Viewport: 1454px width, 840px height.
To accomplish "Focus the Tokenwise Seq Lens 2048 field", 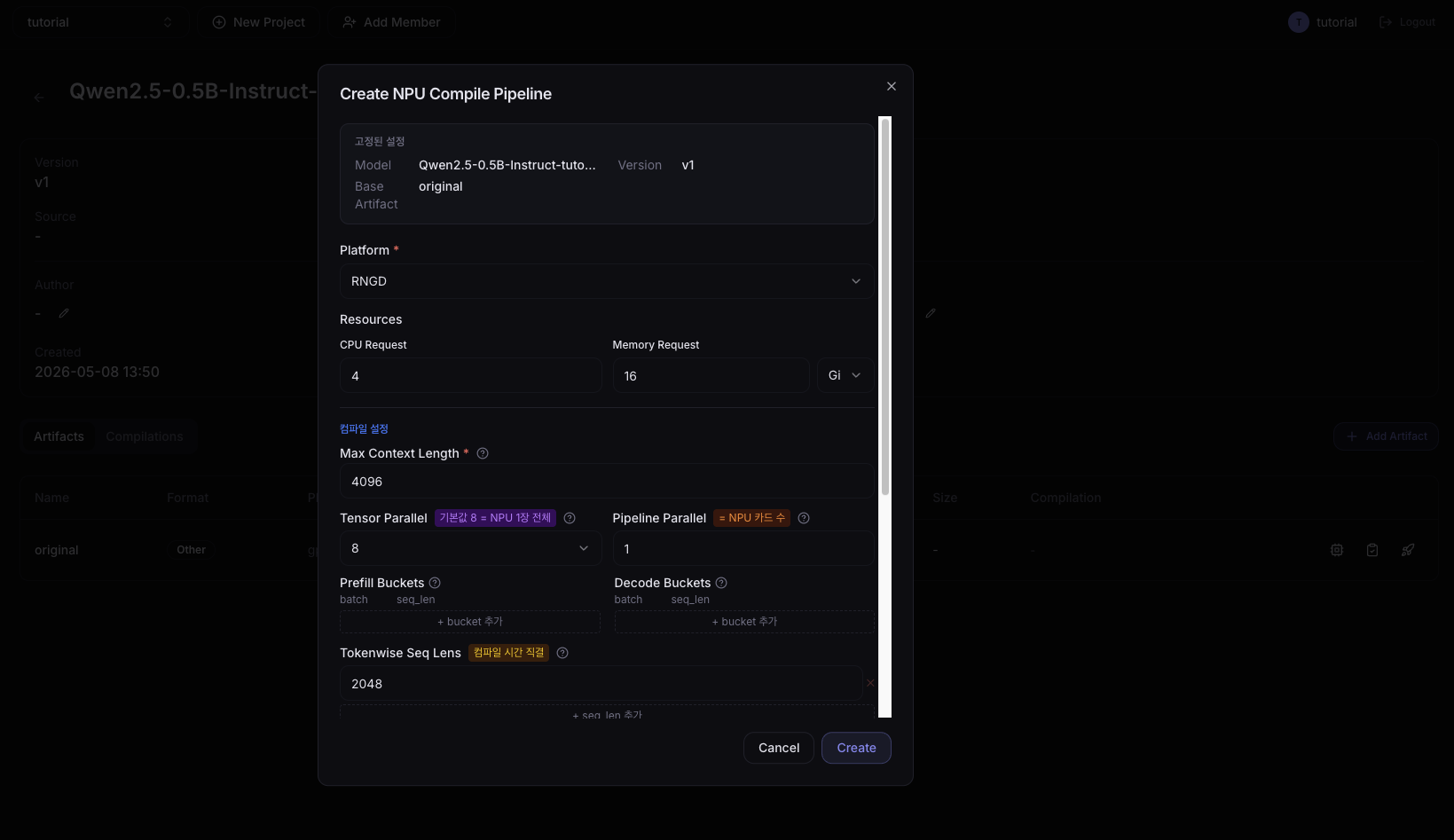I will tap(601, 684).
